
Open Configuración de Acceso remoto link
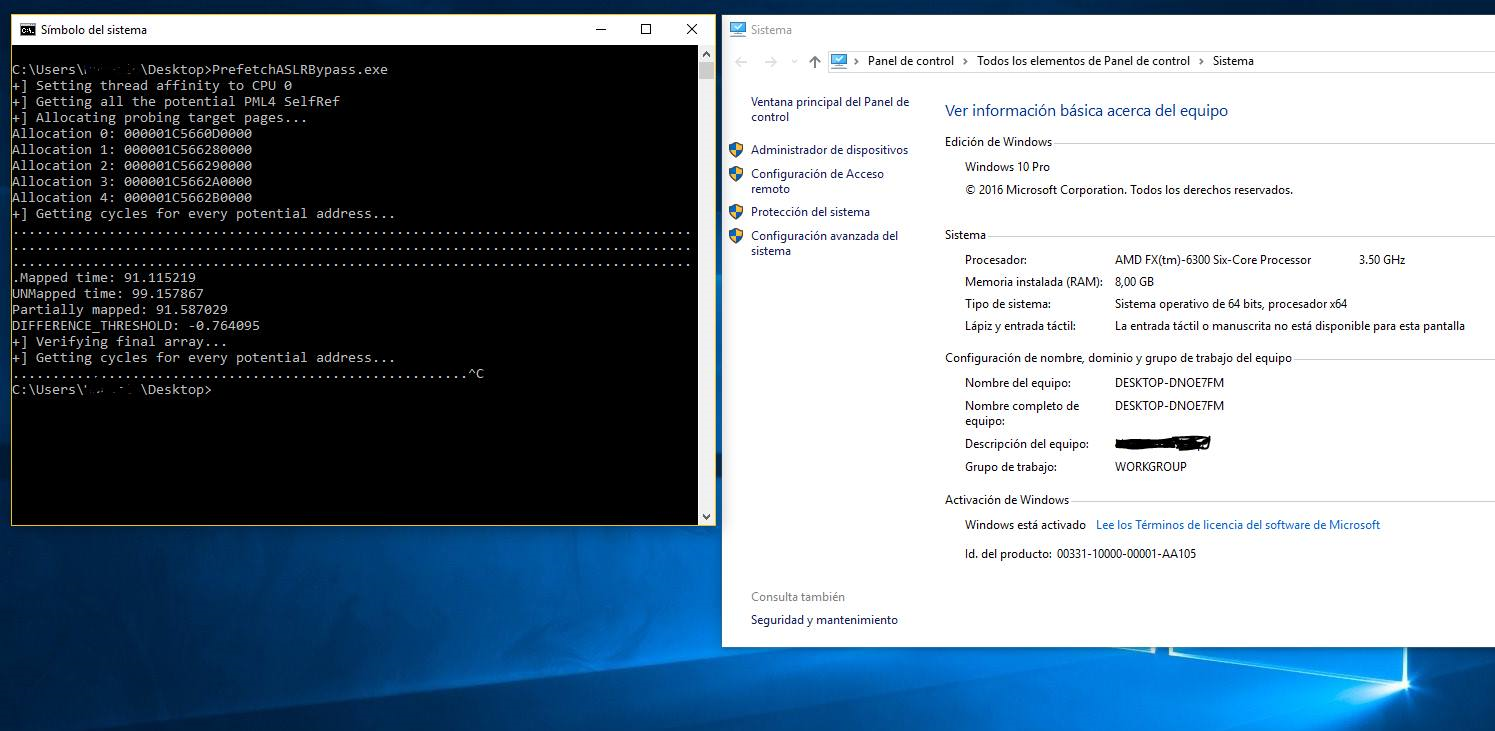[817, 181]
